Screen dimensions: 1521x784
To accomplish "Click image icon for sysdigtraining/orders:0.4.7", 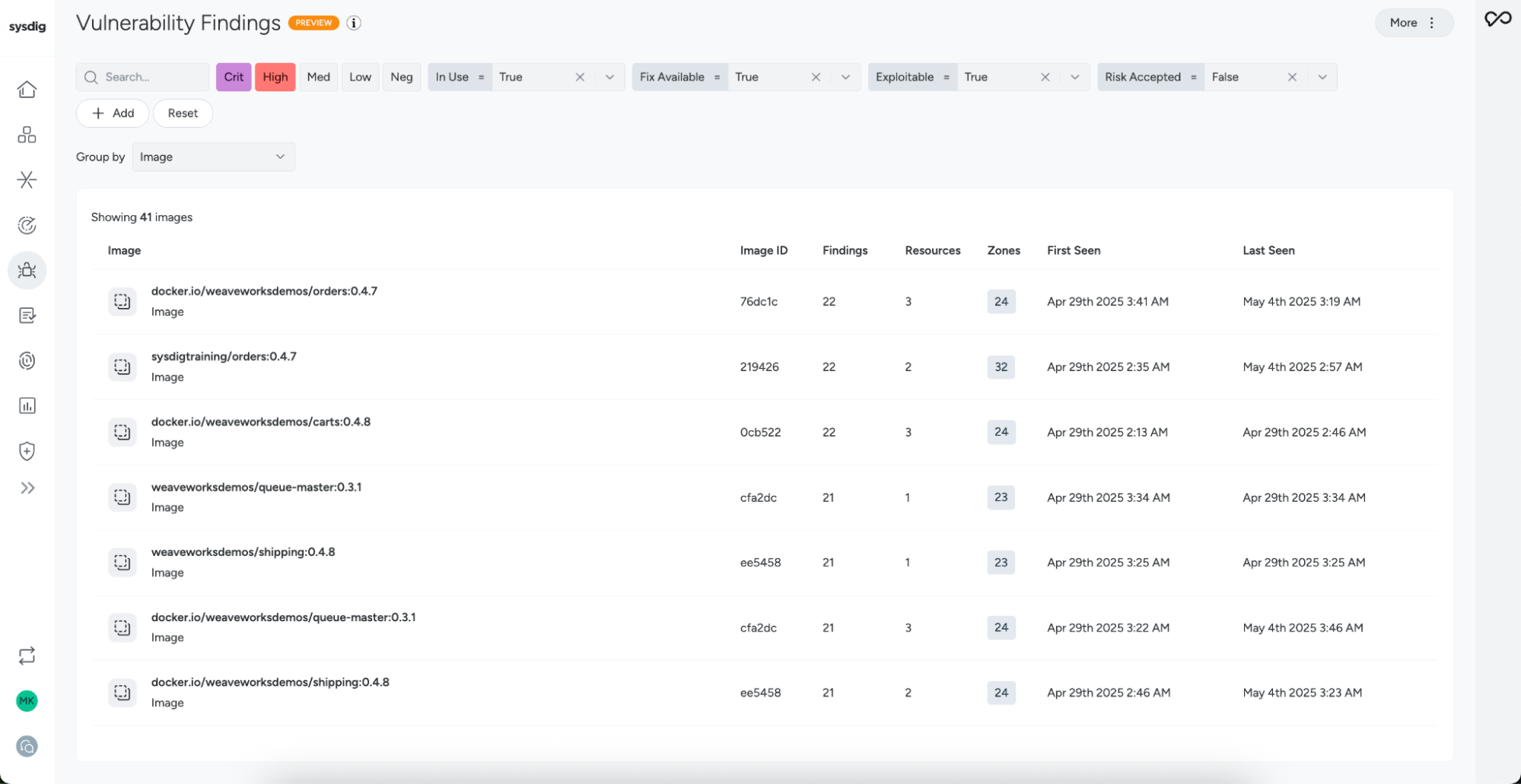I will [x=123, y=367].
